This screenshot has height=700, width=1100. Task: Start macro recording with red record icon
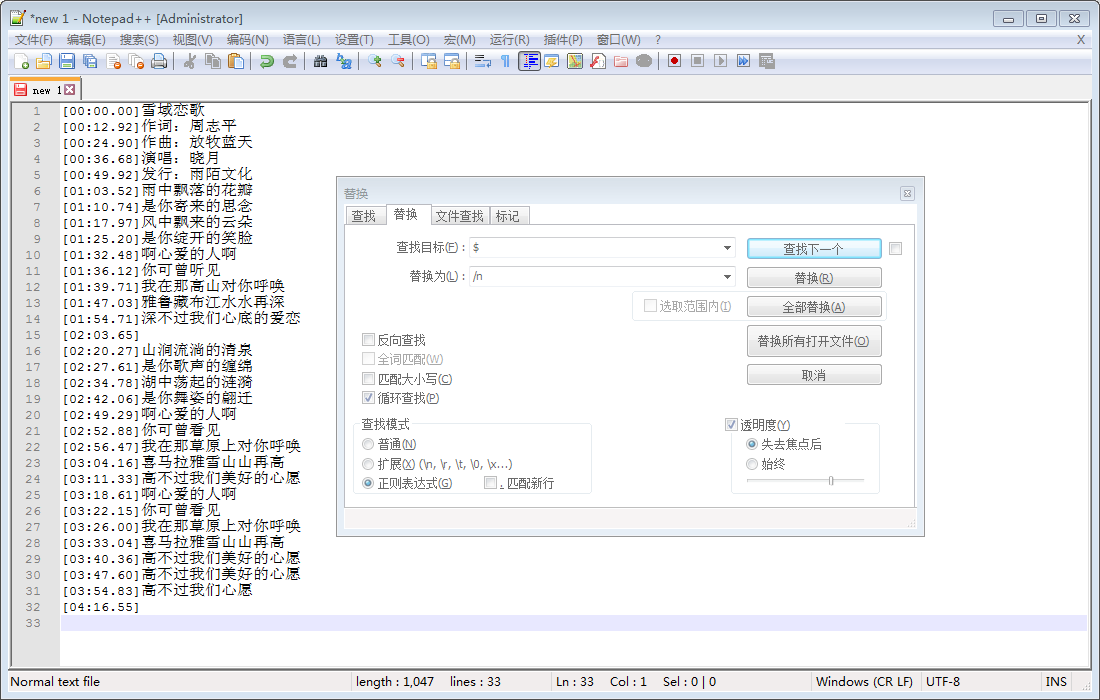pyautogui.click(x=675, y=62)
